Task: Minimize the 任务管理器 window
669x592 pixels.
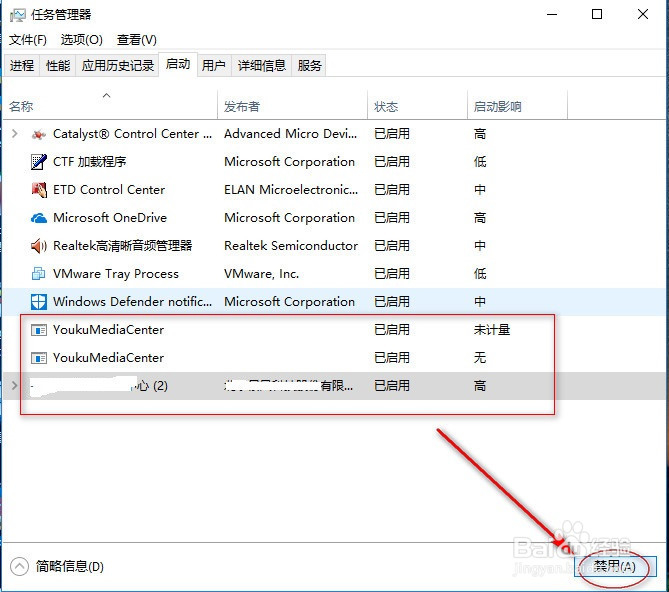Action: pos(552,15)
